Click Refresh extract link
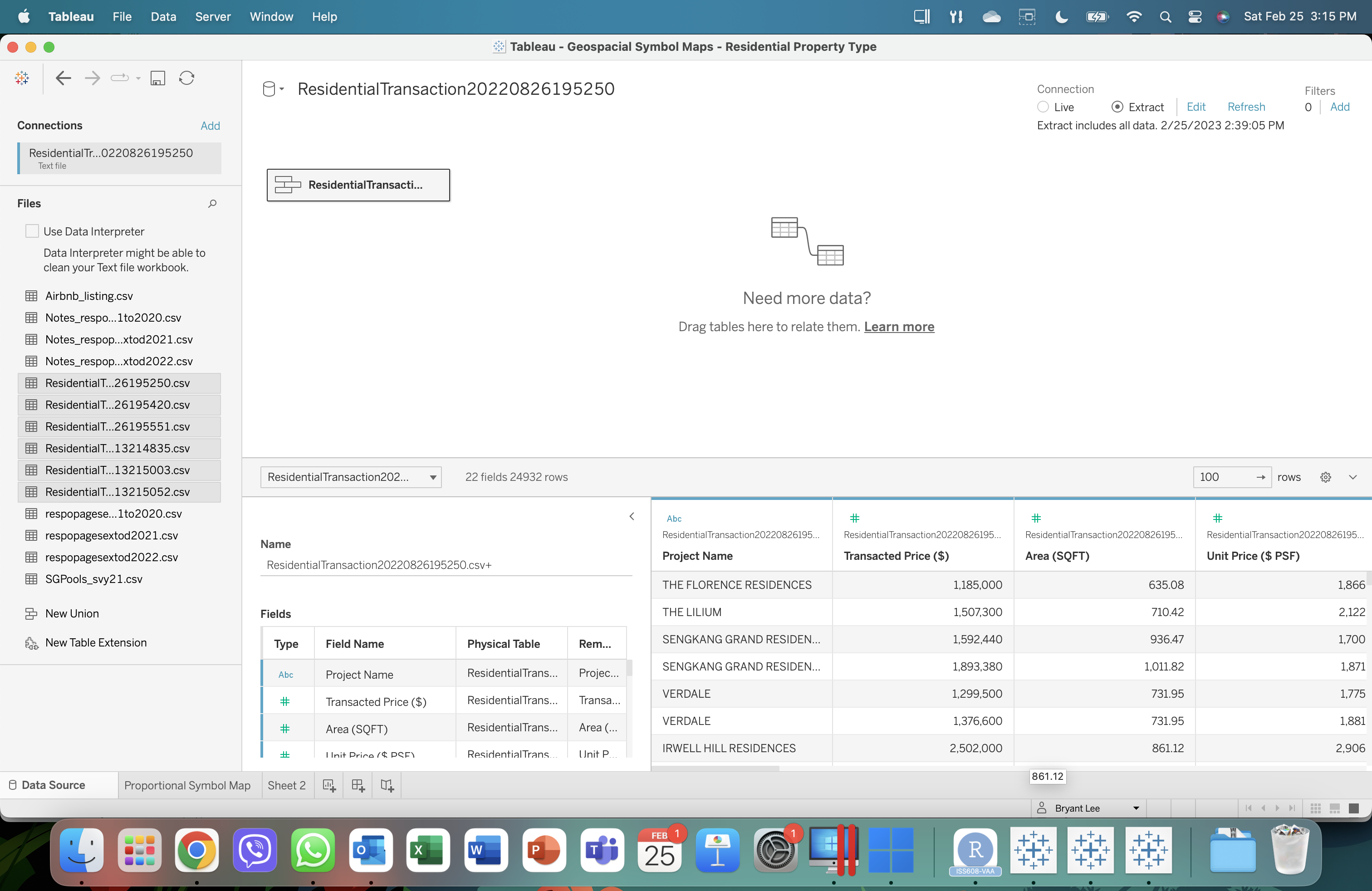 click(x=1246, y=107)
